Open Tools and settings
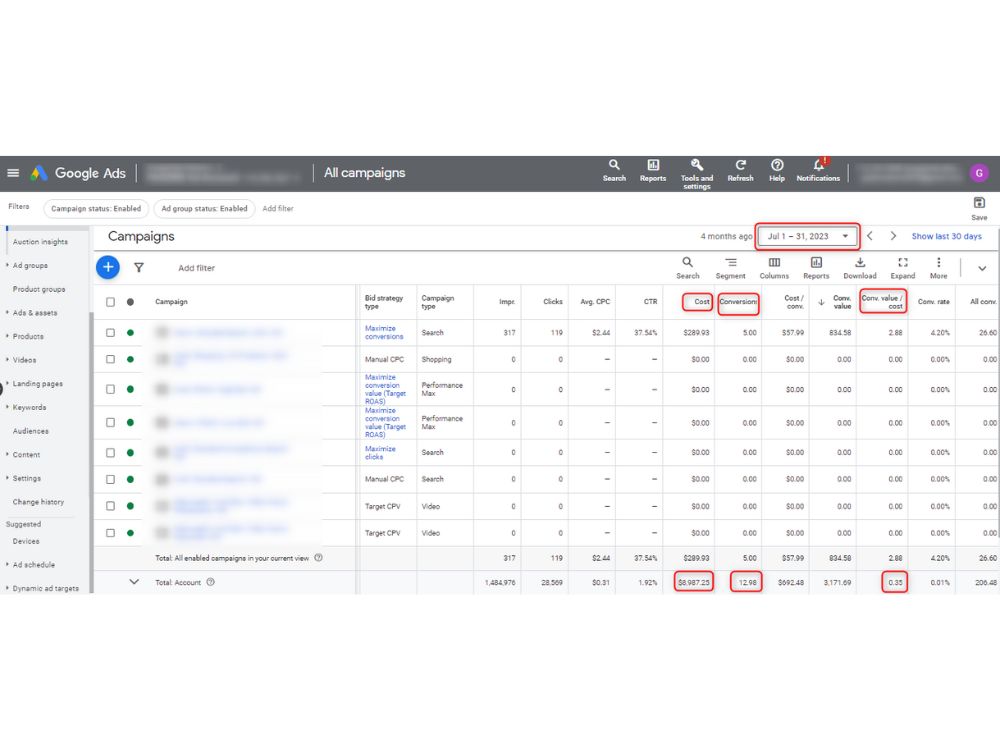 click(x=696, y=173)
